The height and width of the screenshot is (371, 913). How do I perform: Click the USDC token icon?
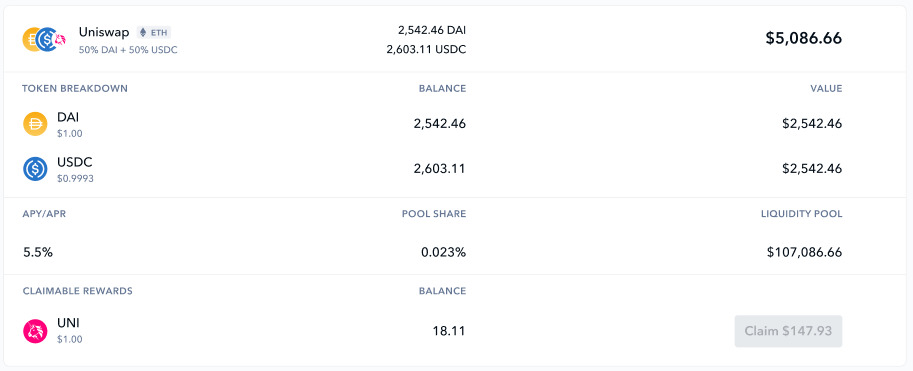pyautogui.click(x=35, y=169)
